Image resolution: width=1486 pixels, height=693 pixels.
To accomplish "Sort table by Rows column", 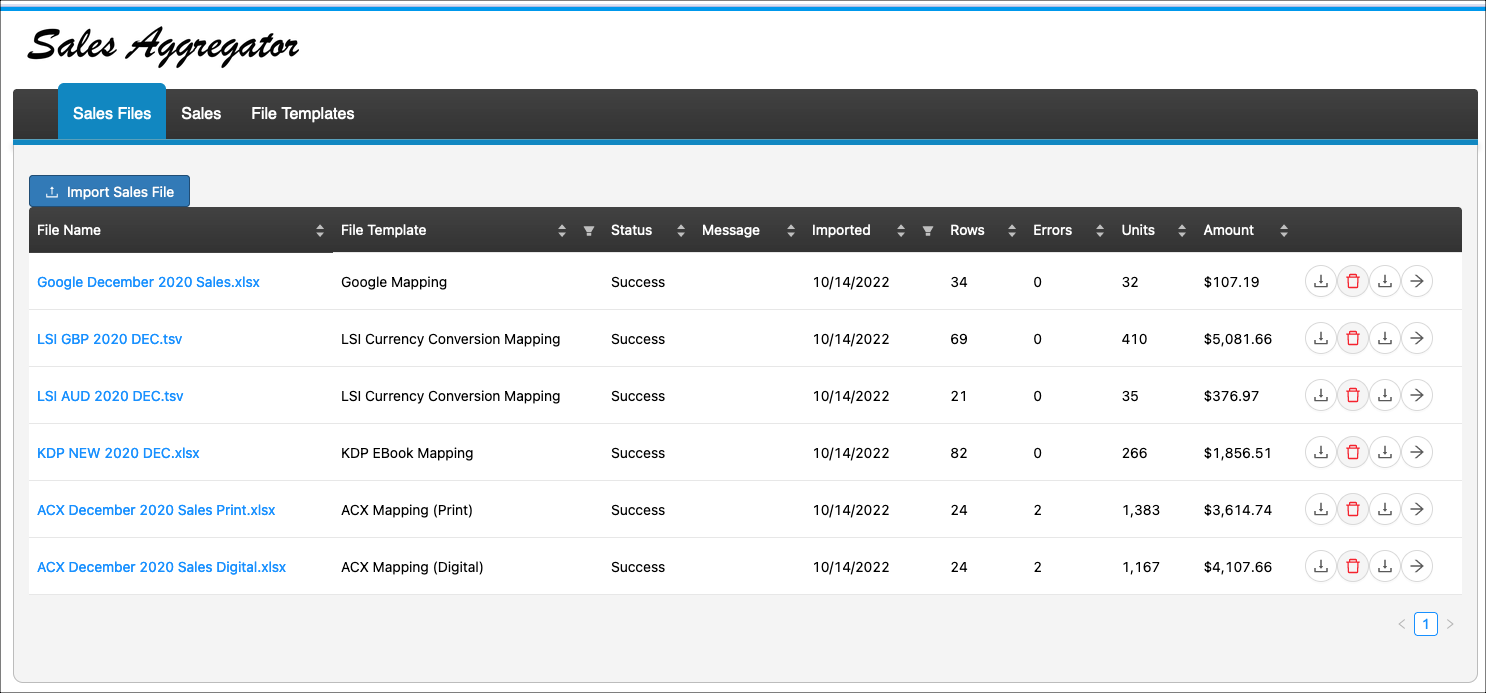I will click(1012, 231).
